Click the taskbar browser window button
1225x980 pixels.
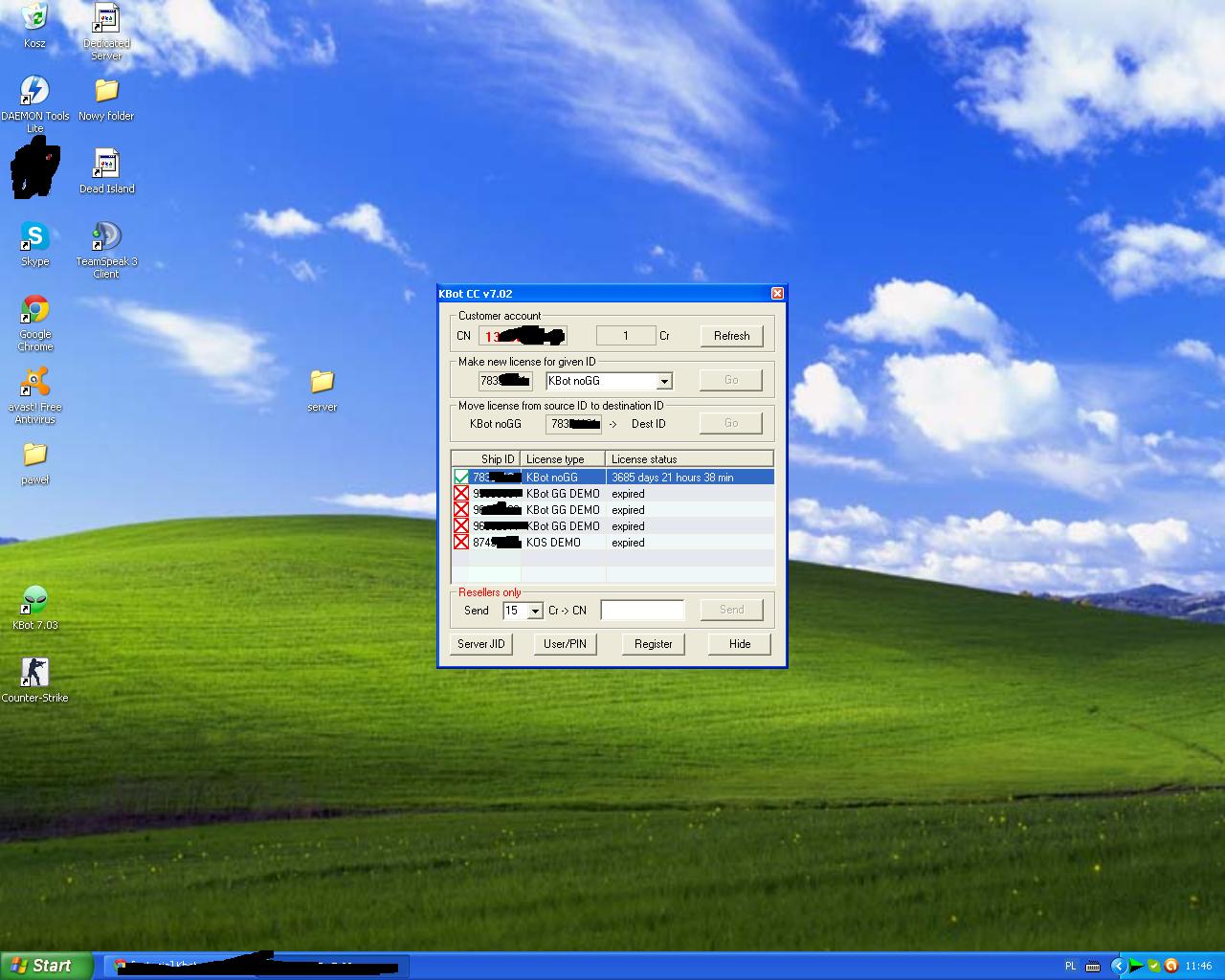(256, 966)
